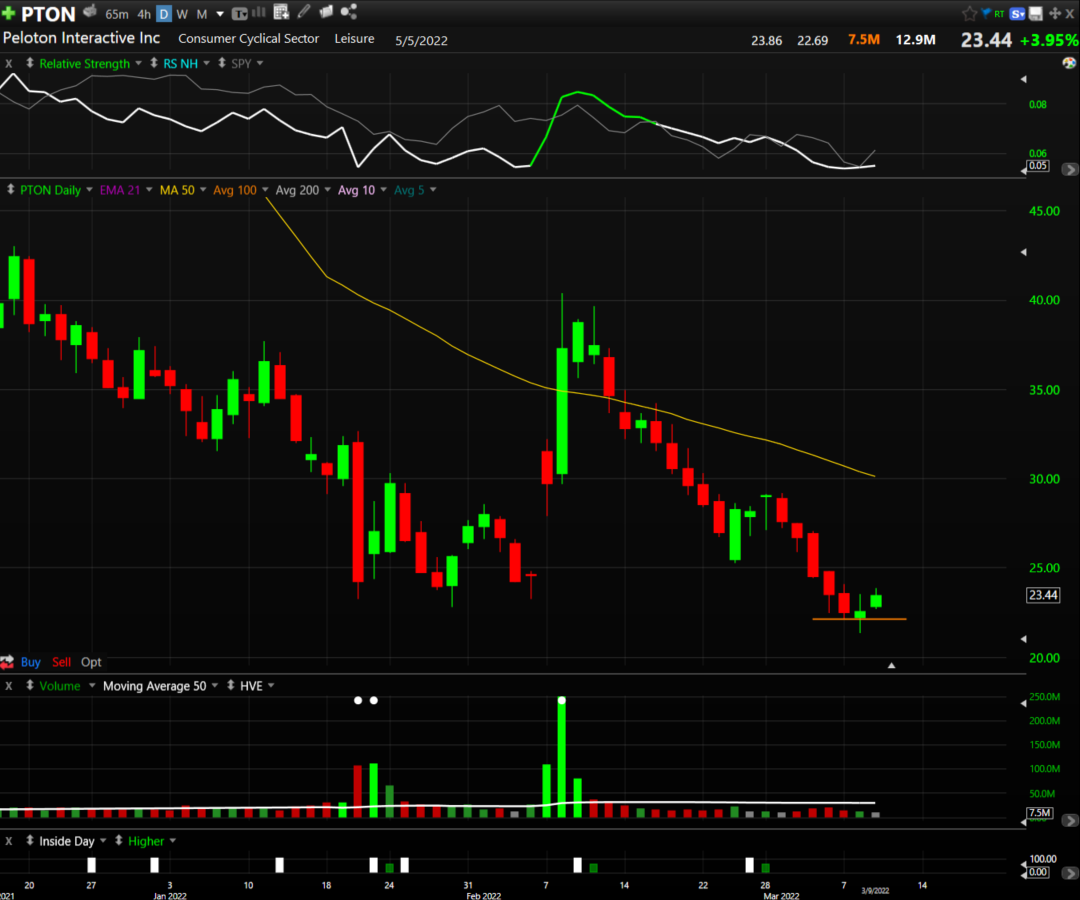Open the Avg 100 dropdown
Screen dimensions: 1080x900
click(x=265, y=190)
